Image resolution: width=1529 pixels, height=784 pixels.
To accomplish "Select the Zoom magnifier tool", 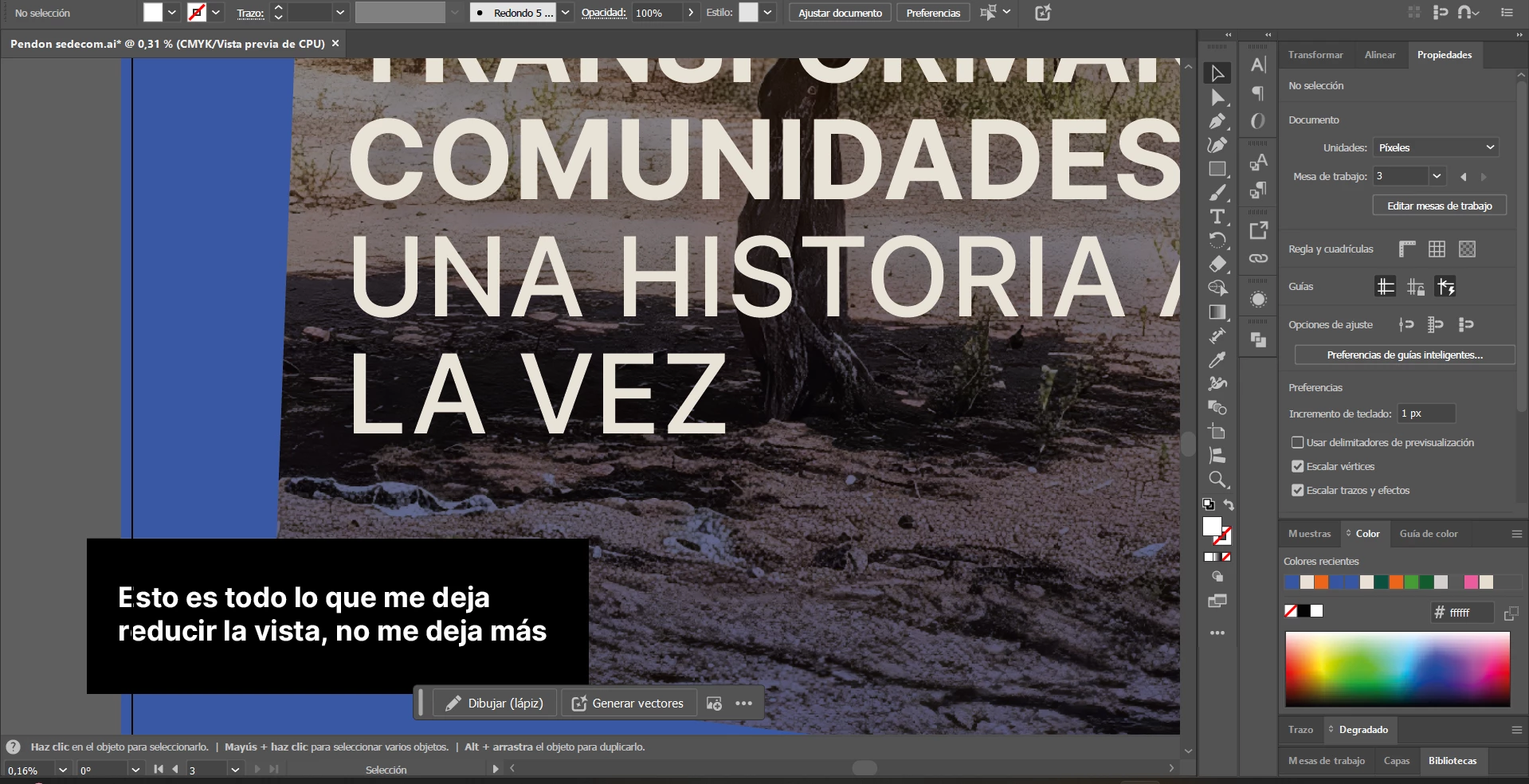I will [1217, 480].
